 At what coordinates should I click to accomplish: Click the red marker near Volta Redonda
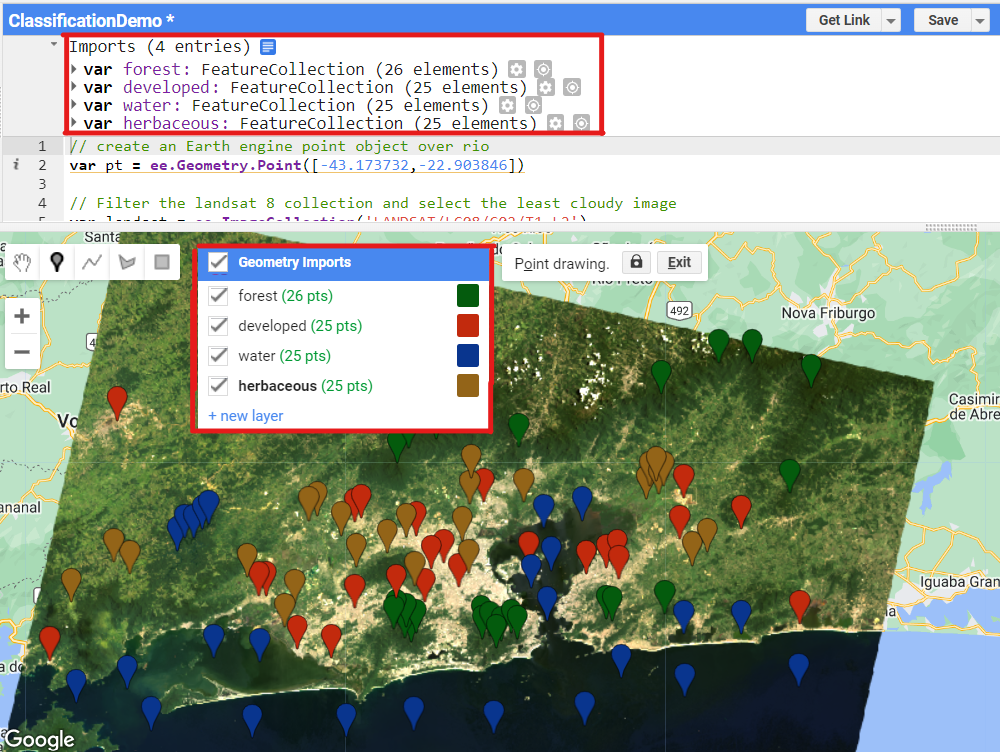coord(117,402)
